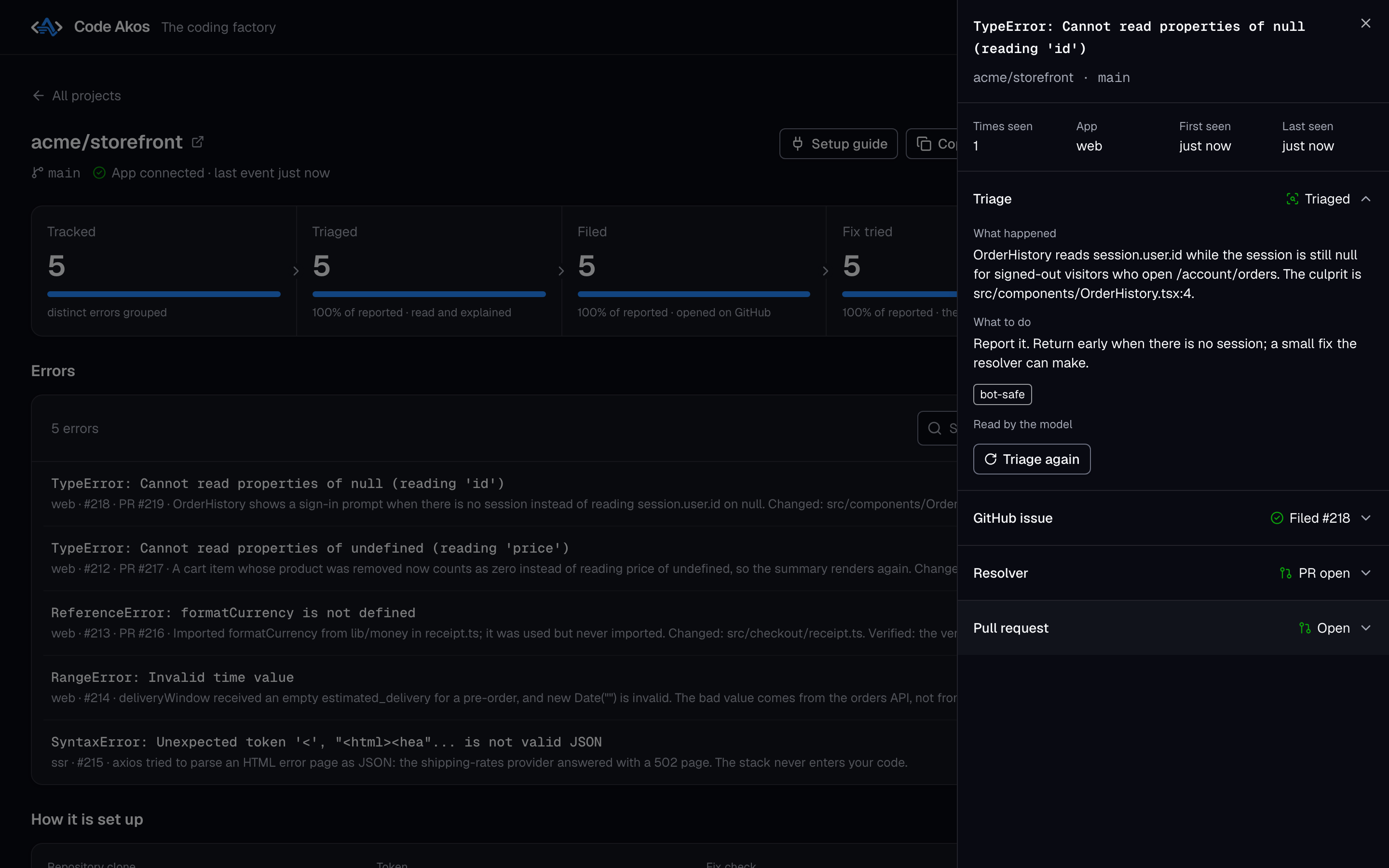Click the 'main' branch label under project title
Screen dimensions: 1389x868
[64, 173]
